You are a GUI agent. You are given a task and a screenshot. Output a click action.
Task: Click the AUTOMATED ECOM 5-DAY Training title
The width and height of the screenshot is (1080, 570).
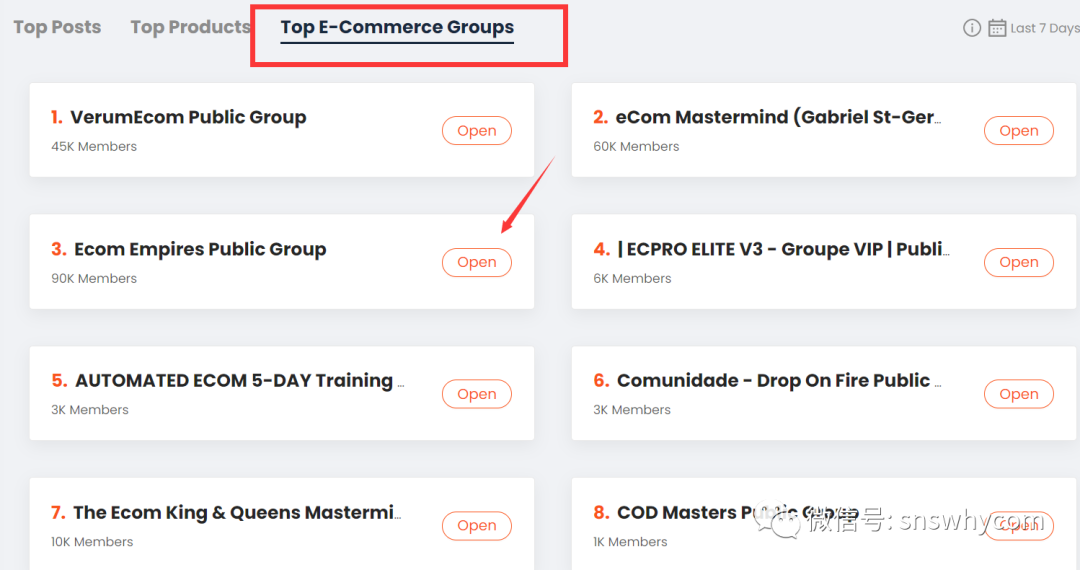pos(239,380)
